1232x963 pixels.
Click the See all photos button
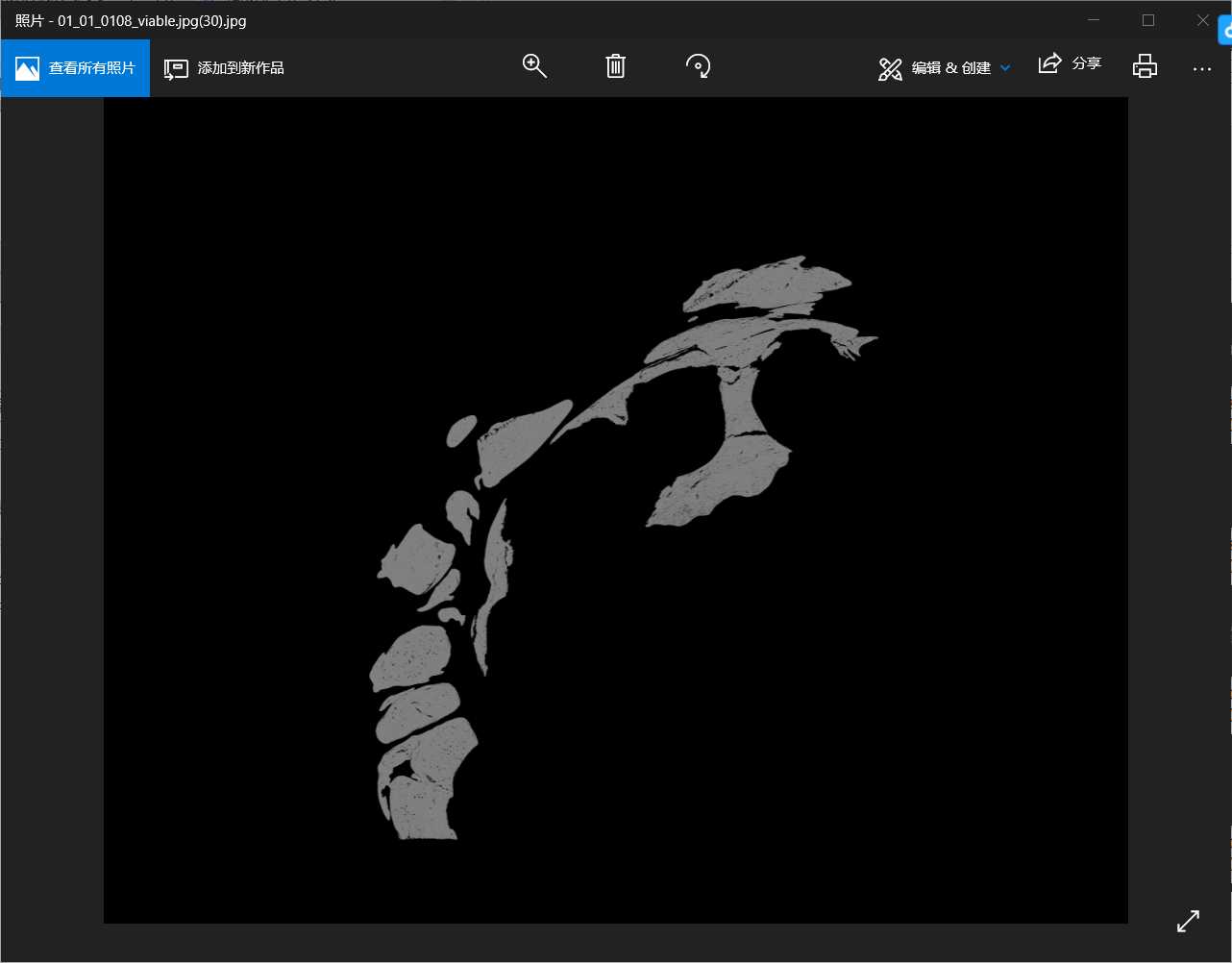tap(75, 68)
